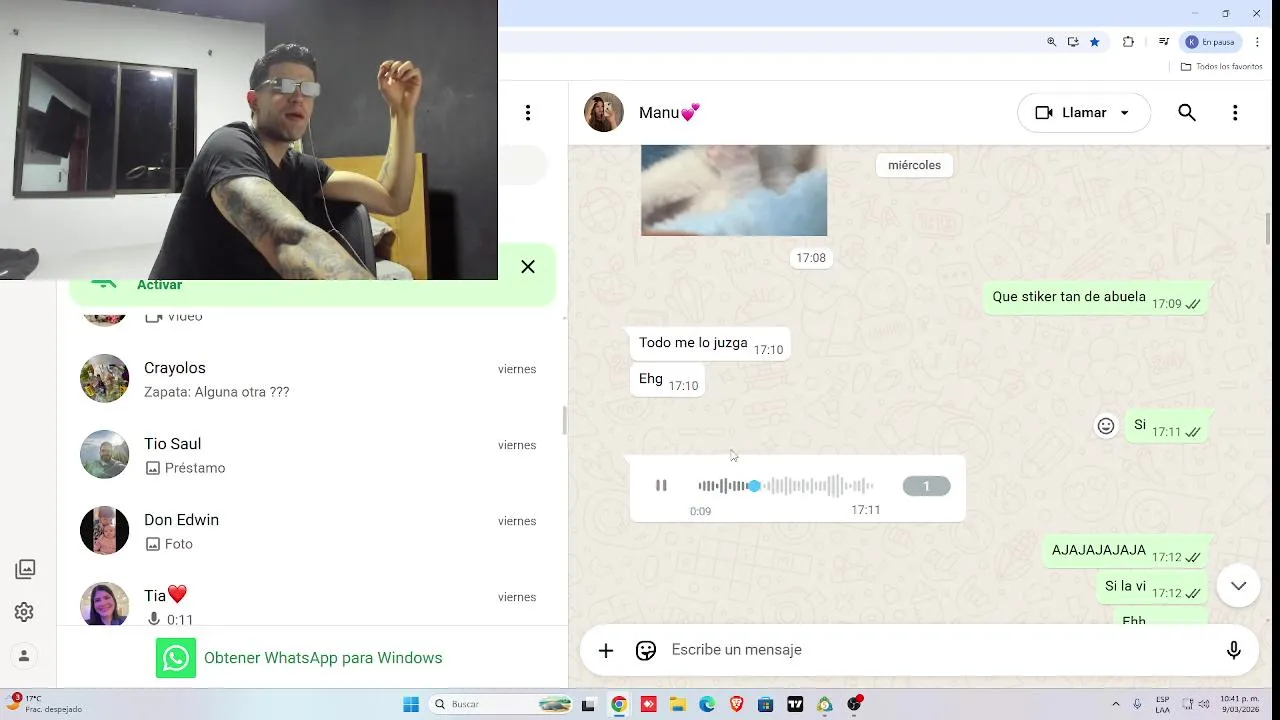Dismiss the green Activar banner
The height and width of the screenshot is (720, 1280).
tap(528, 267)
